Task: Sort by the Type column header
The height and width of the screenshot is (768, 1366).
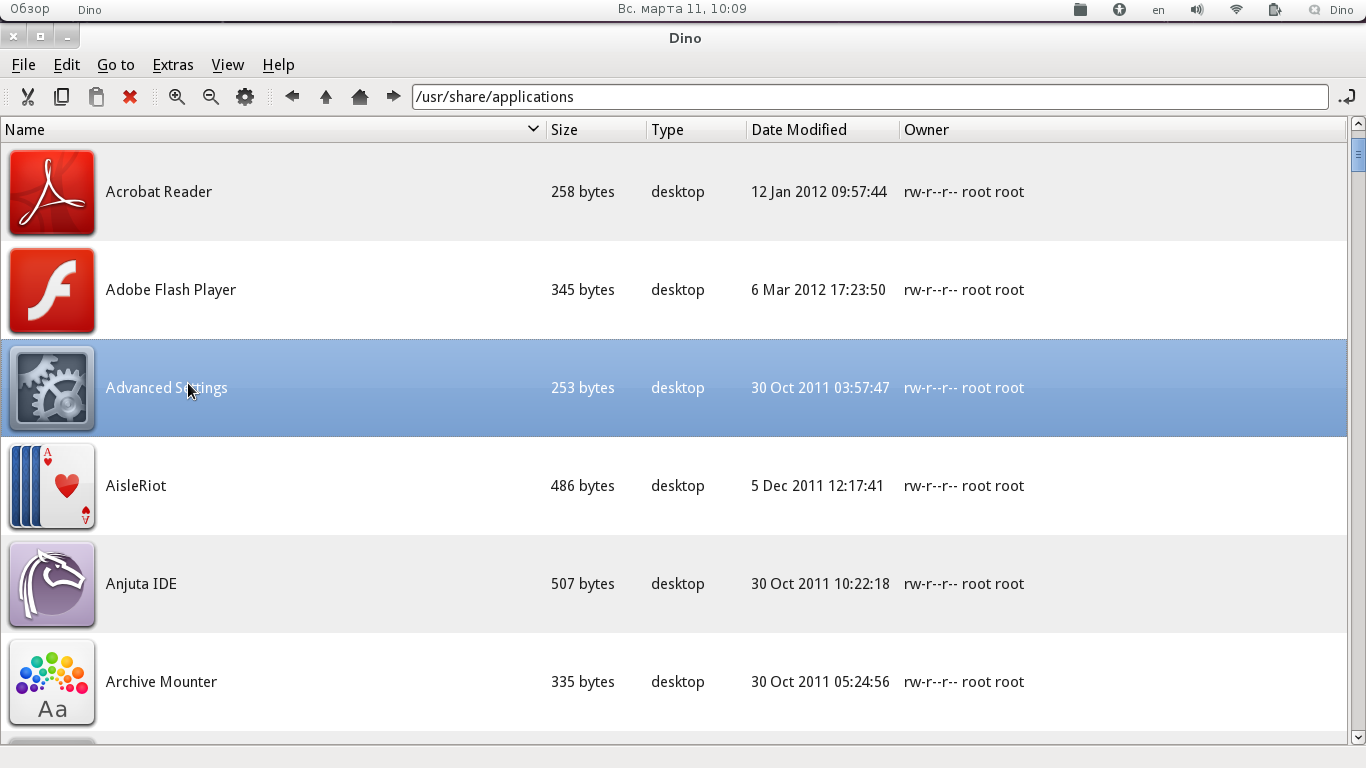Action: coord(696,130)
